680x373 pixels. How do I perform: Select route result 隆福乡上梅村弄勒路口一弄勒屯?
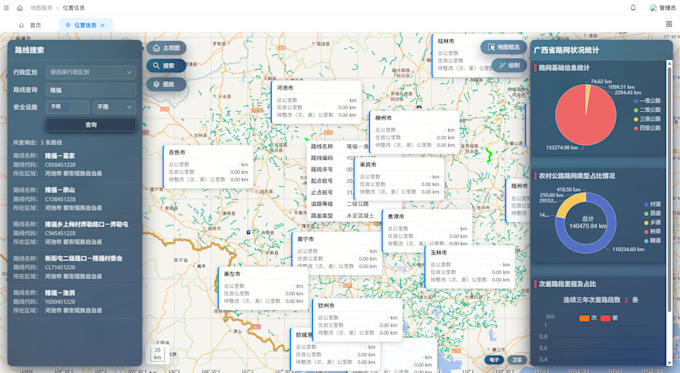click(86, 225)
